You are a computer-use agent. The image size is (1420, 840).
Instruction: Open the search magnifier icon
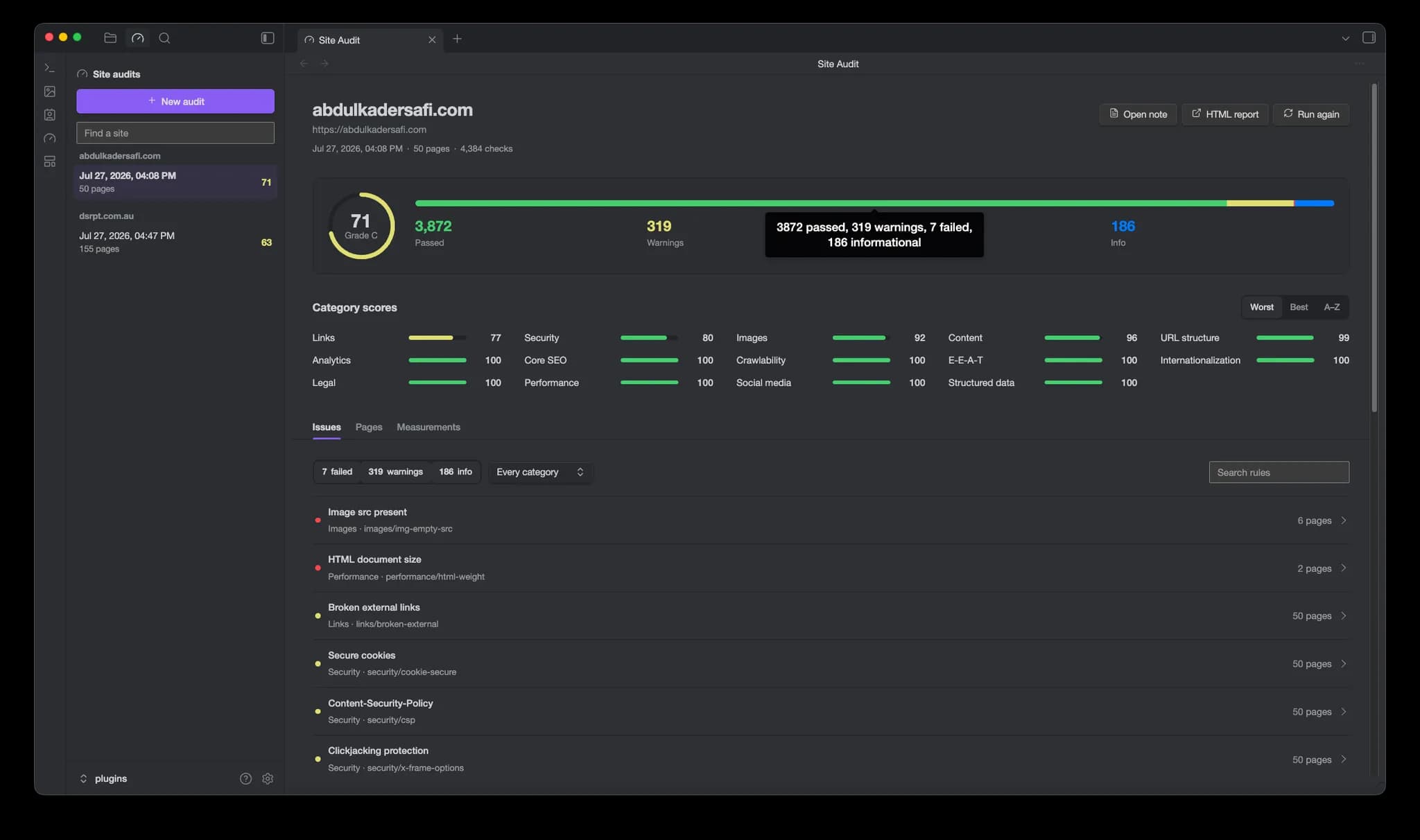click(164, 38)
